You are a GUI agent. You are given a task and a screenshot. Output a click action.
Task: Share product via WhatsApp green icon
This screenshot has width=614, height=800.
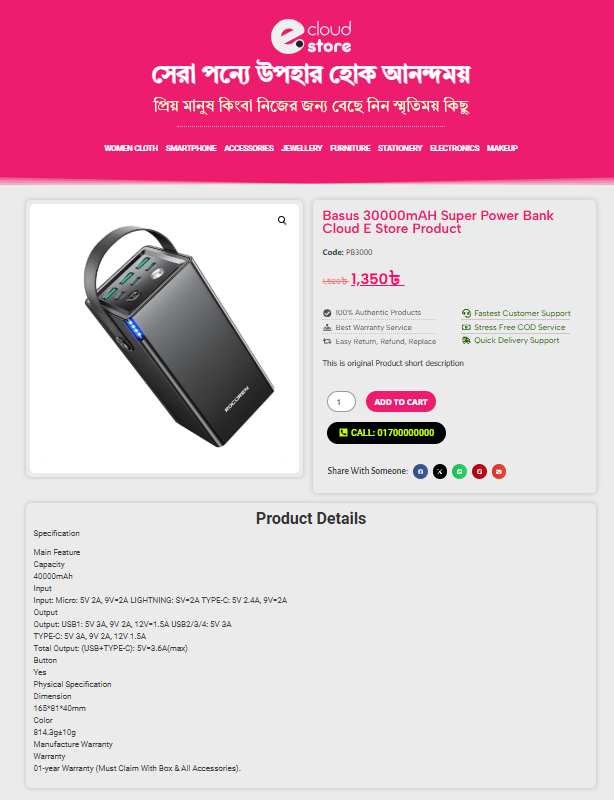tap(459, 471)
